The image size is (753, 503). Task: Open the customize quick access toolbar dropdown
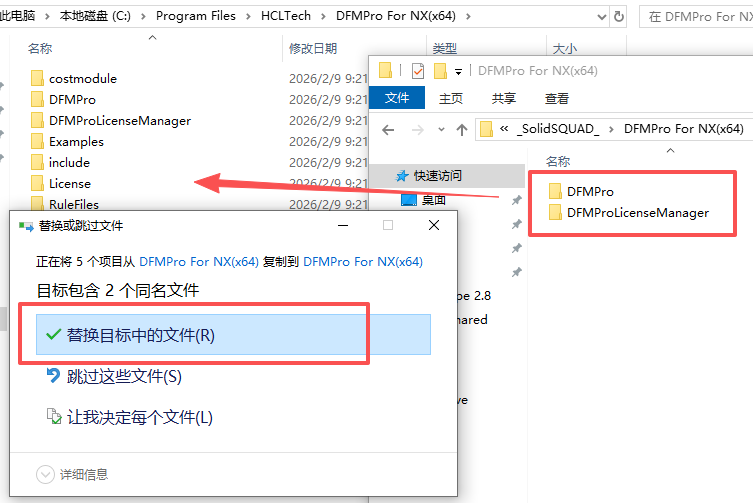coord(459,72)
